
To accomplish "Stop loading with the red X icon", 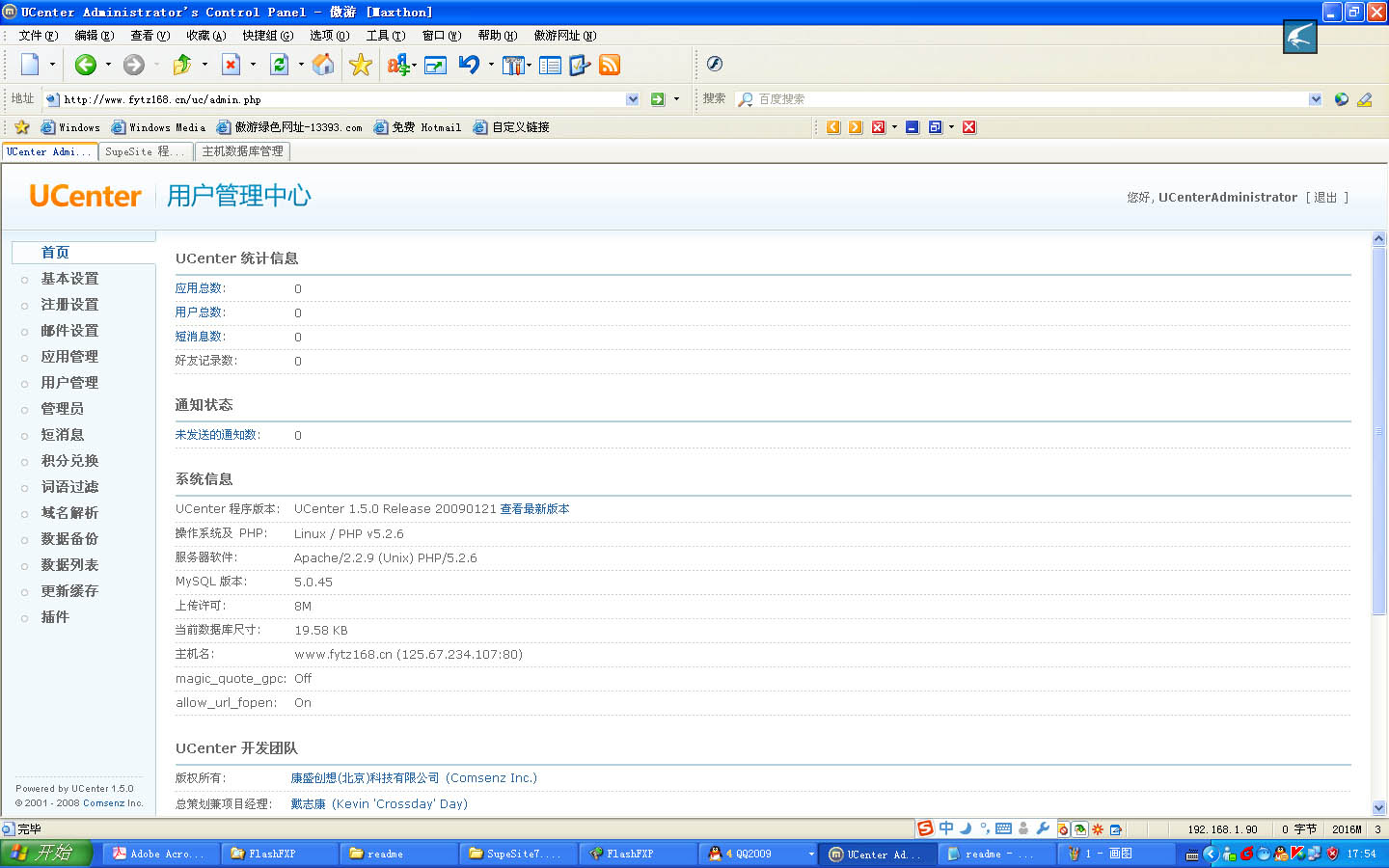I will click(231, 65).
